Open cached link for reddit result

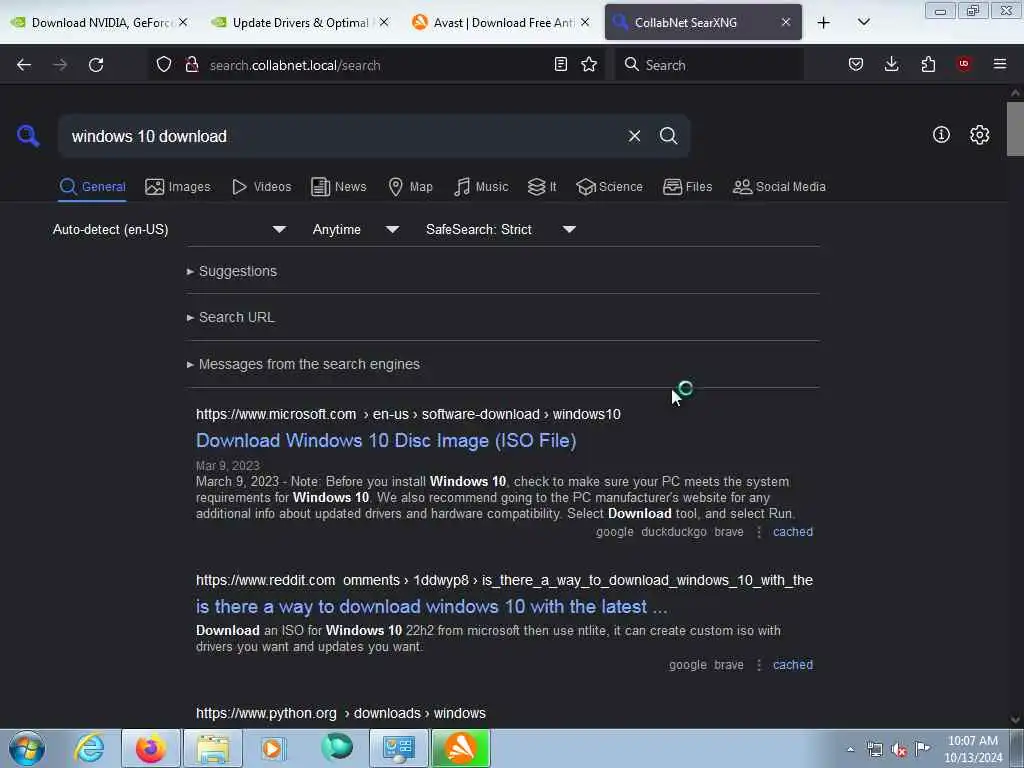point(793,665)
